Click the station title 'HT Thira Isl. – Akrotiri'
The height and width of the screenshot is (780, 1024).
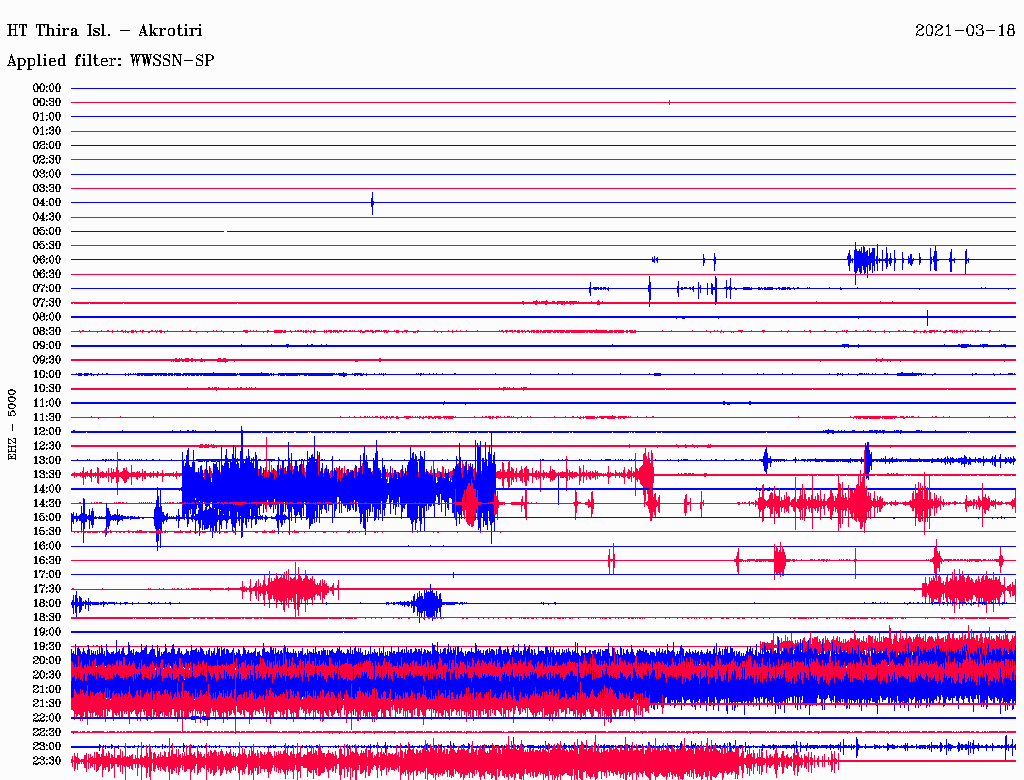click(104, 31)
